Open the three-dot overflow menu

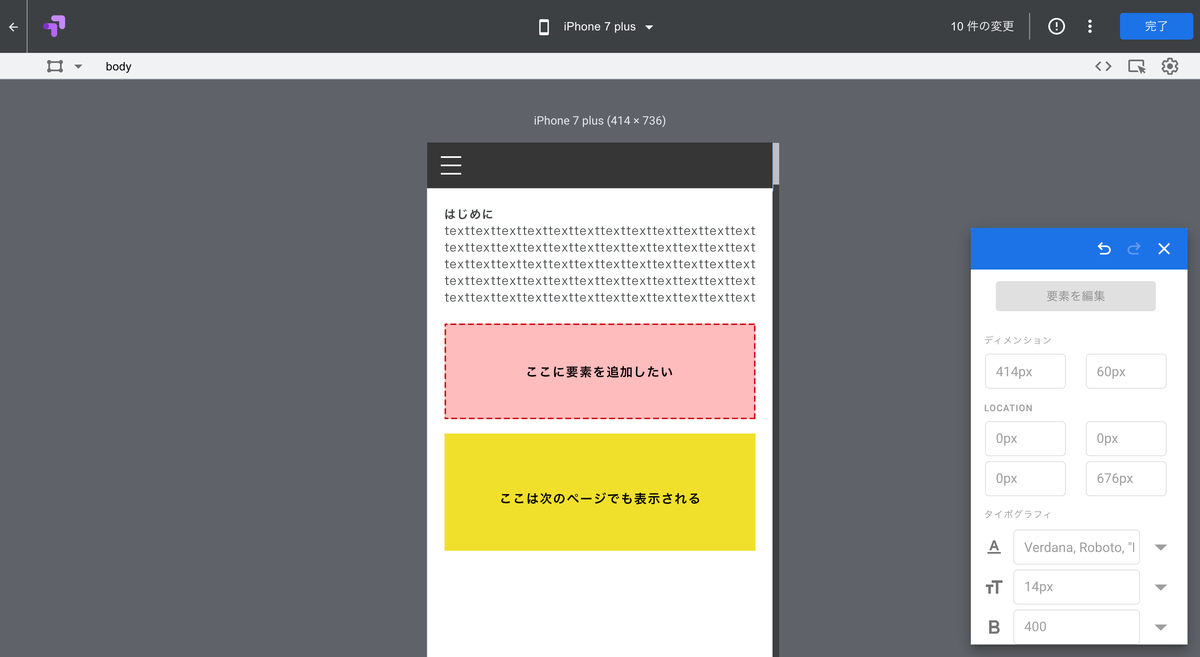[x=1090, y=26]
